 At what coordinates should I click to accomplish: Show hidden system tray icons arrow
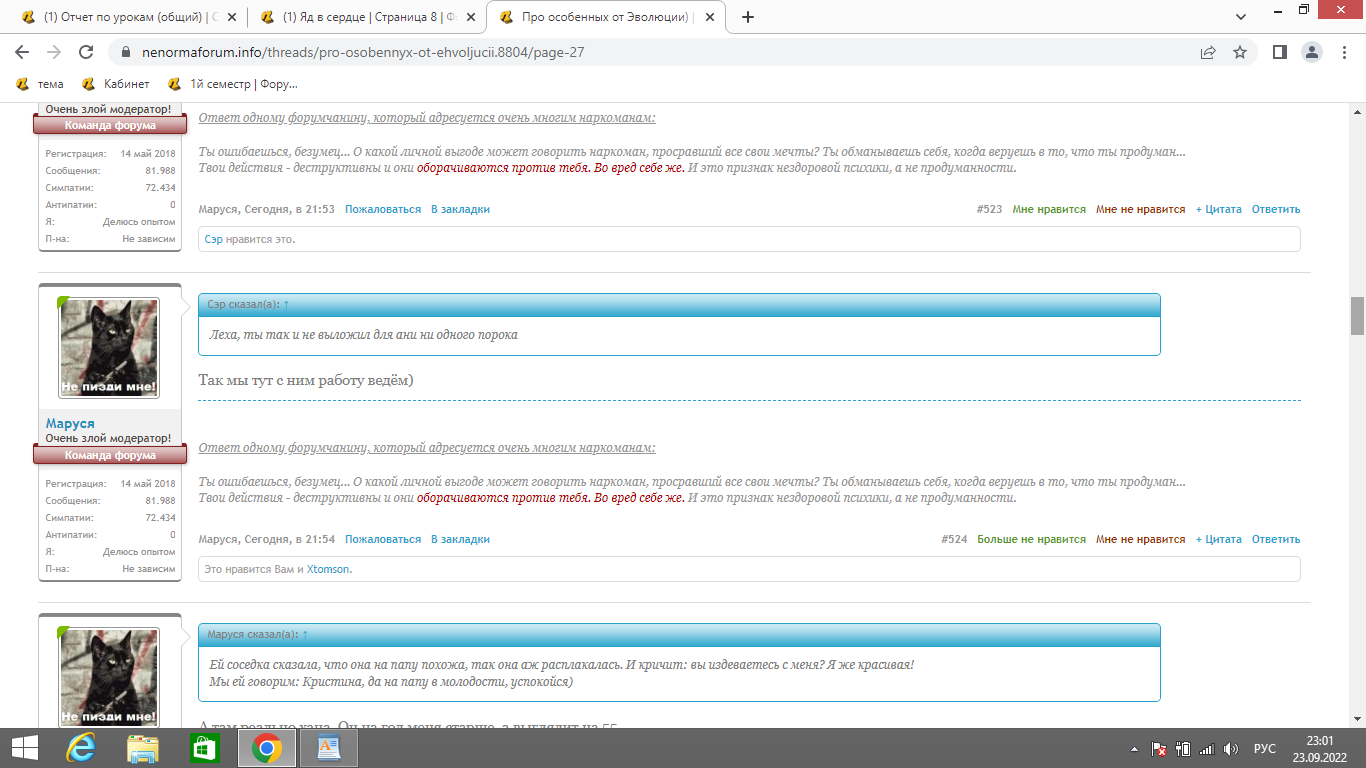(x=1134, y=749)
